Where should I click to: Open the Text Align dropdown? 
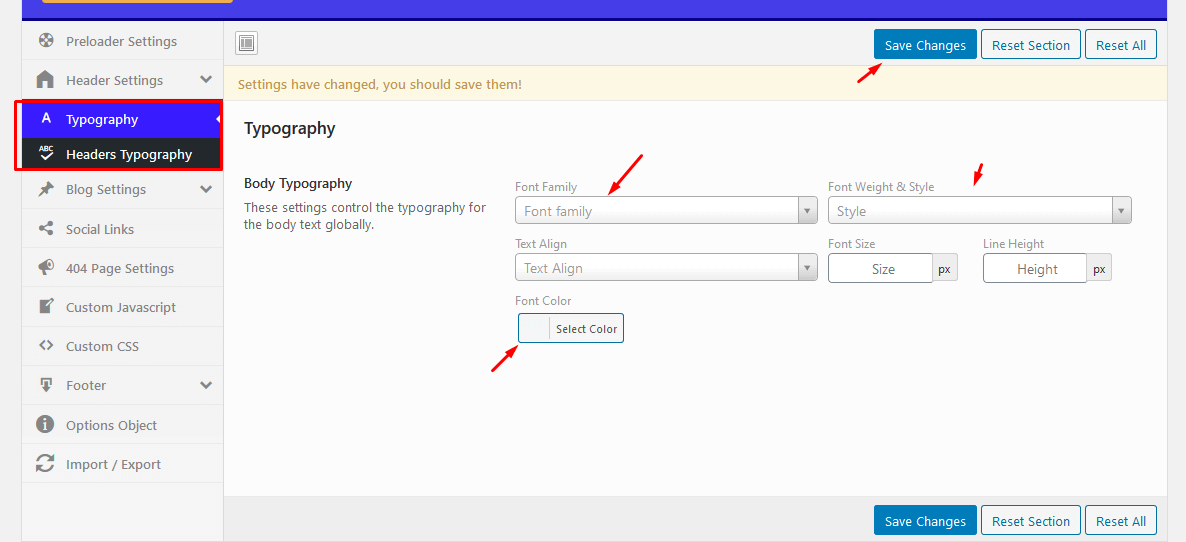pyautogui.click(x=666, y=268)
